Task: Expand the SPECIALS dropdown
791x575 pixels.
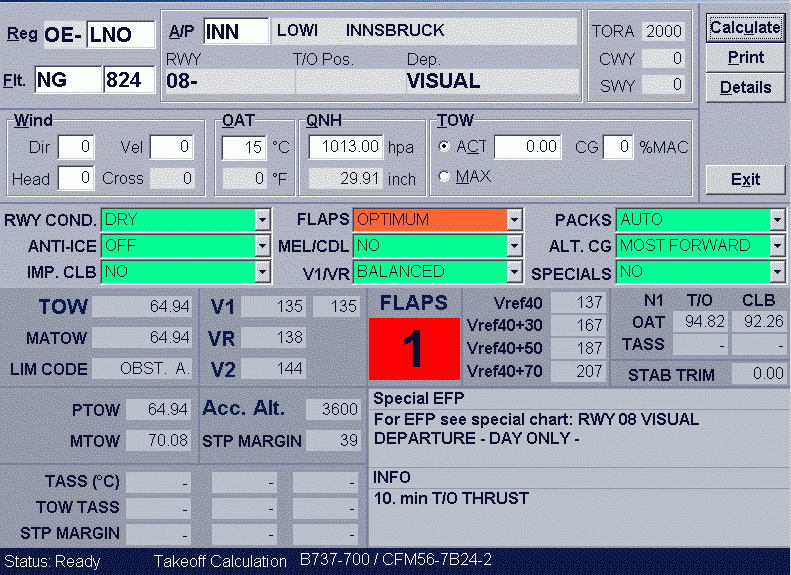Action: click(x=777, y=272)
